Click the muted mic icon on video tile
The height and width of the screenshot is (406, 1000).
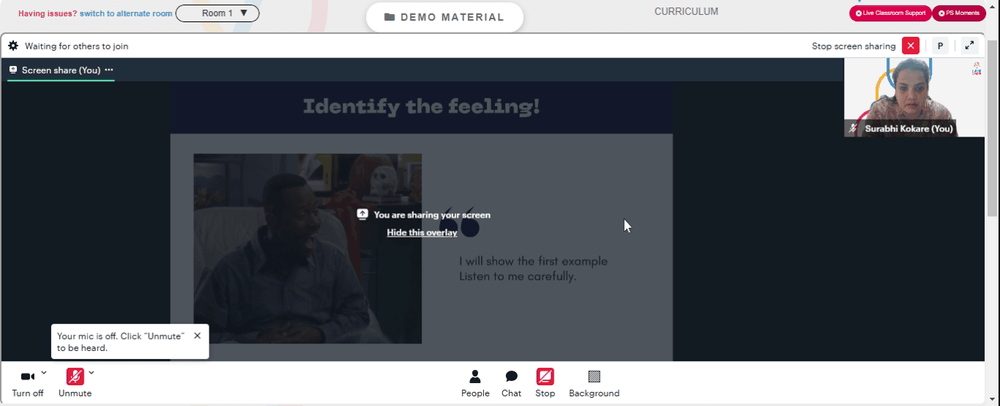[853, 129]
